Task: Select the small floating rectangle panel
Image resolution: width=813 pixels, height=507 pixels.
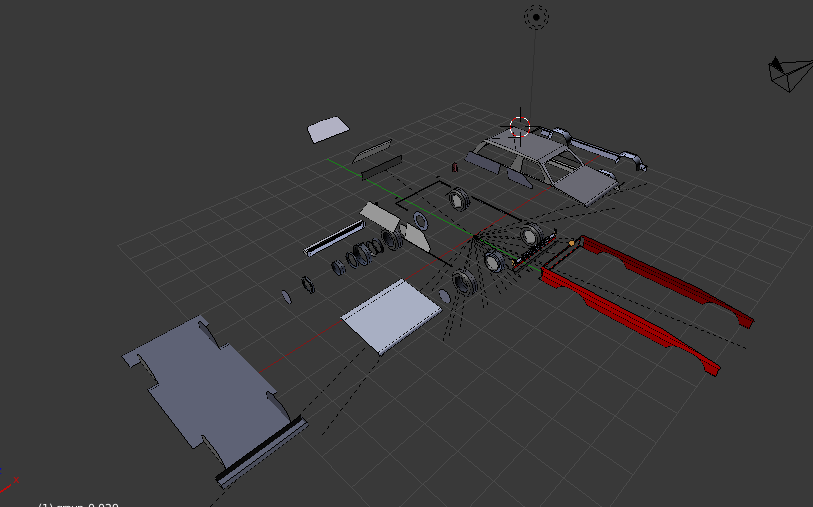Action: tap(328, 129)
